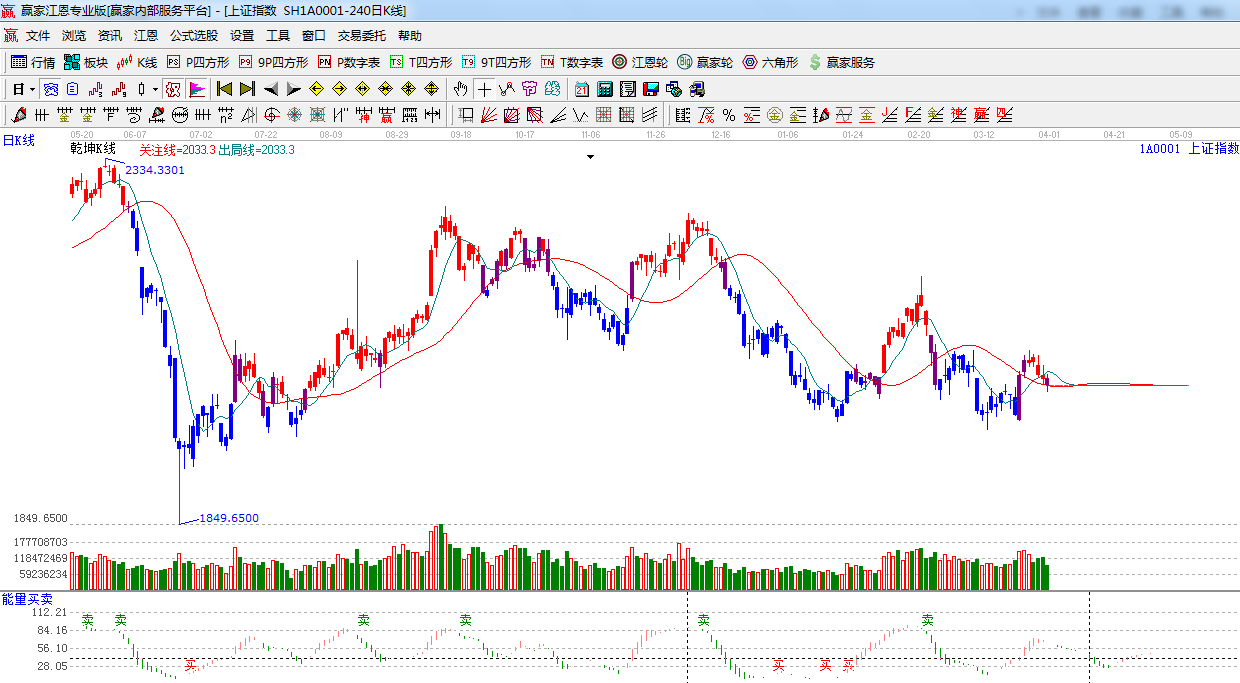The height and width of the screenshot is (683, 1240).
Task: Open the 公式选股 menu
Action: tap(193, 35)
